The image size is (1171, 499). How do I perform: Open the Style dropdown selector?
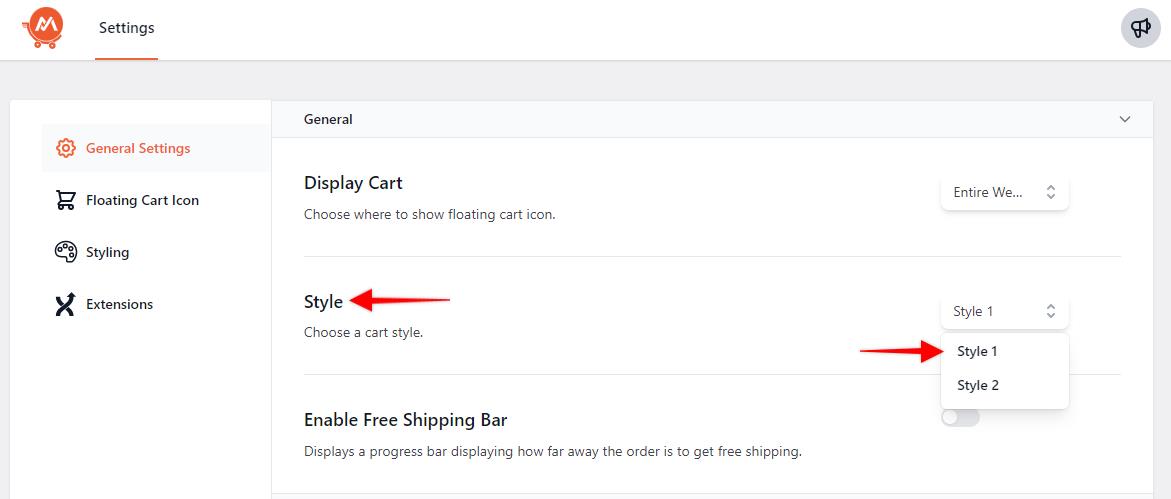coord(1004,312)
